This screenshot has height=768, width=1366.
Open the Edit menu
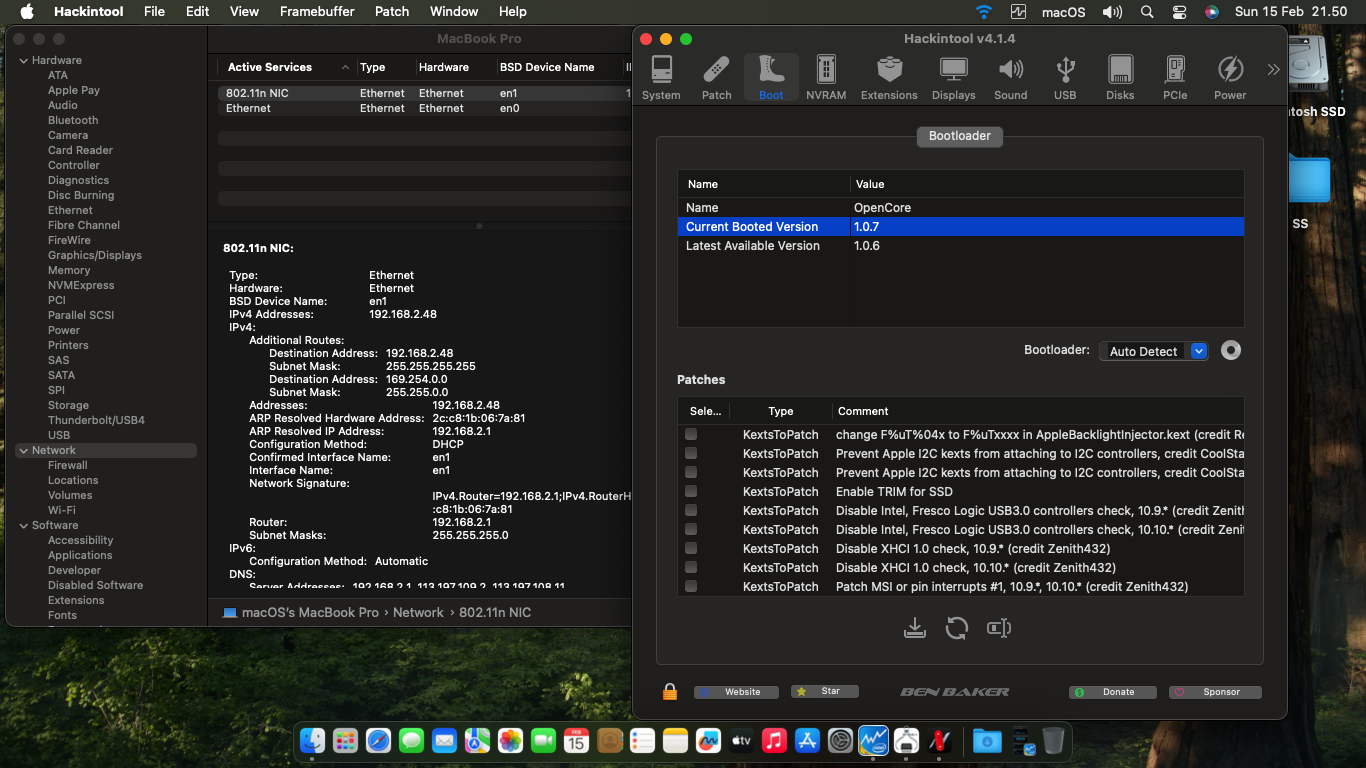click(197, 12)
